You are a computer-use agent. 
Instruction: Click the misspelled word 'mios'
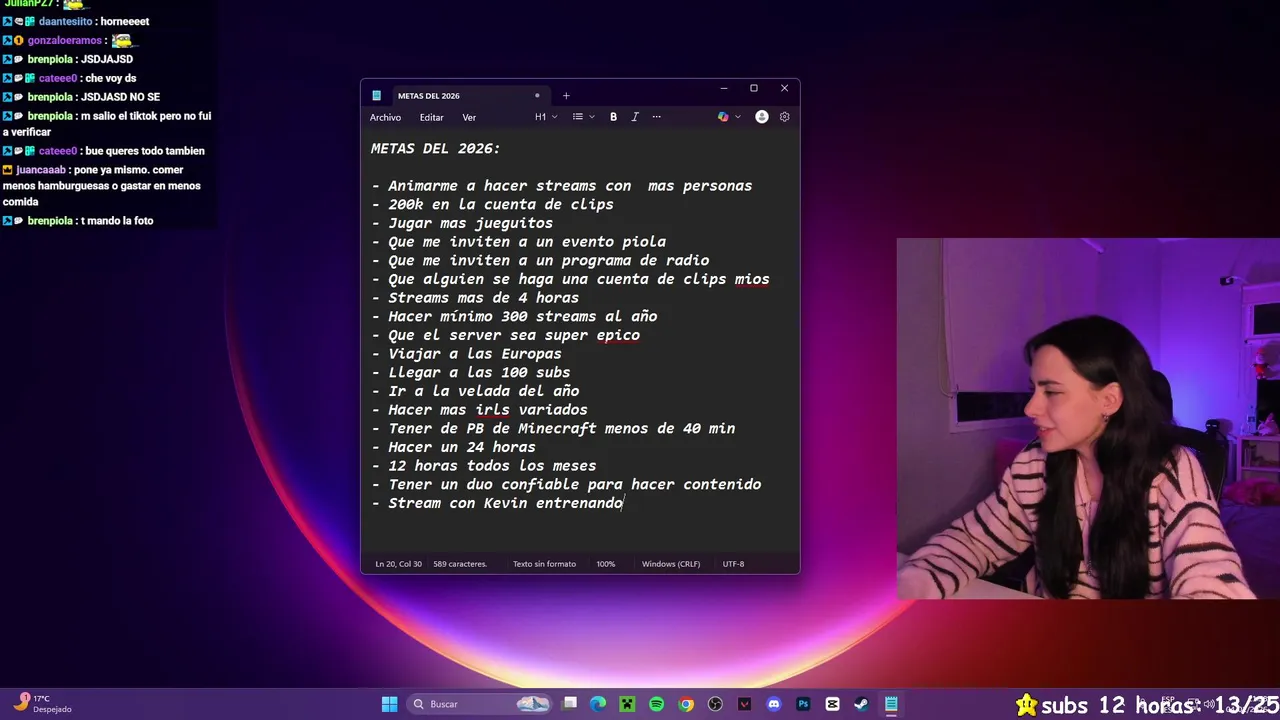pos(752,279)
